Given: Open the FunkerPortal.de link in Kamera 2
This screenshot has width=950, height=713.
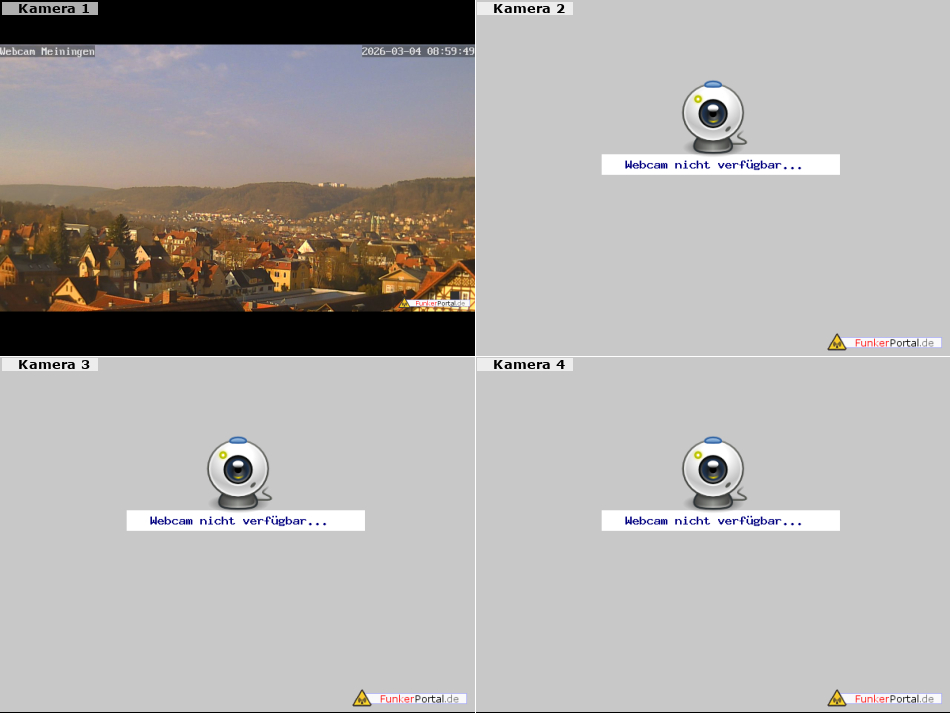Looking at the screenshot, I should coord(895,342).
